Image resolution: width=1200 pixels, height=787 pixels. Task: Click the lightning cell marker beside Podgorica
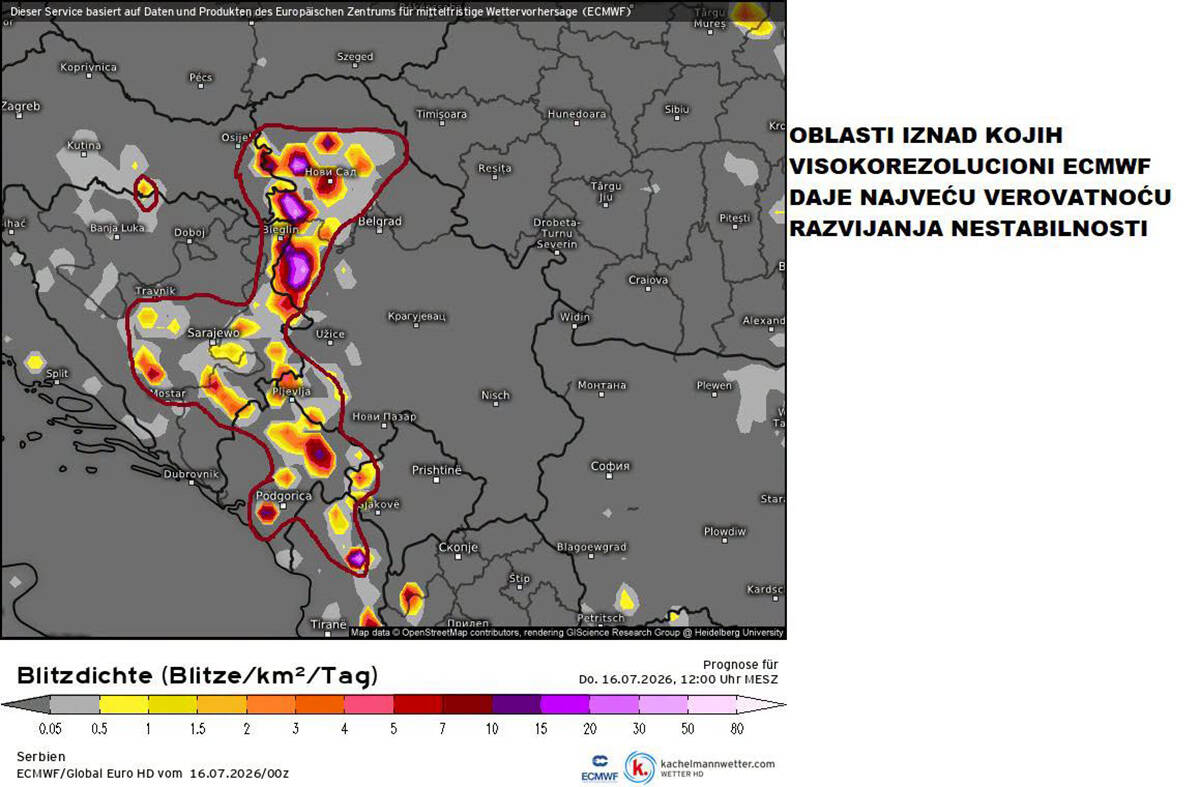(267, 512)
